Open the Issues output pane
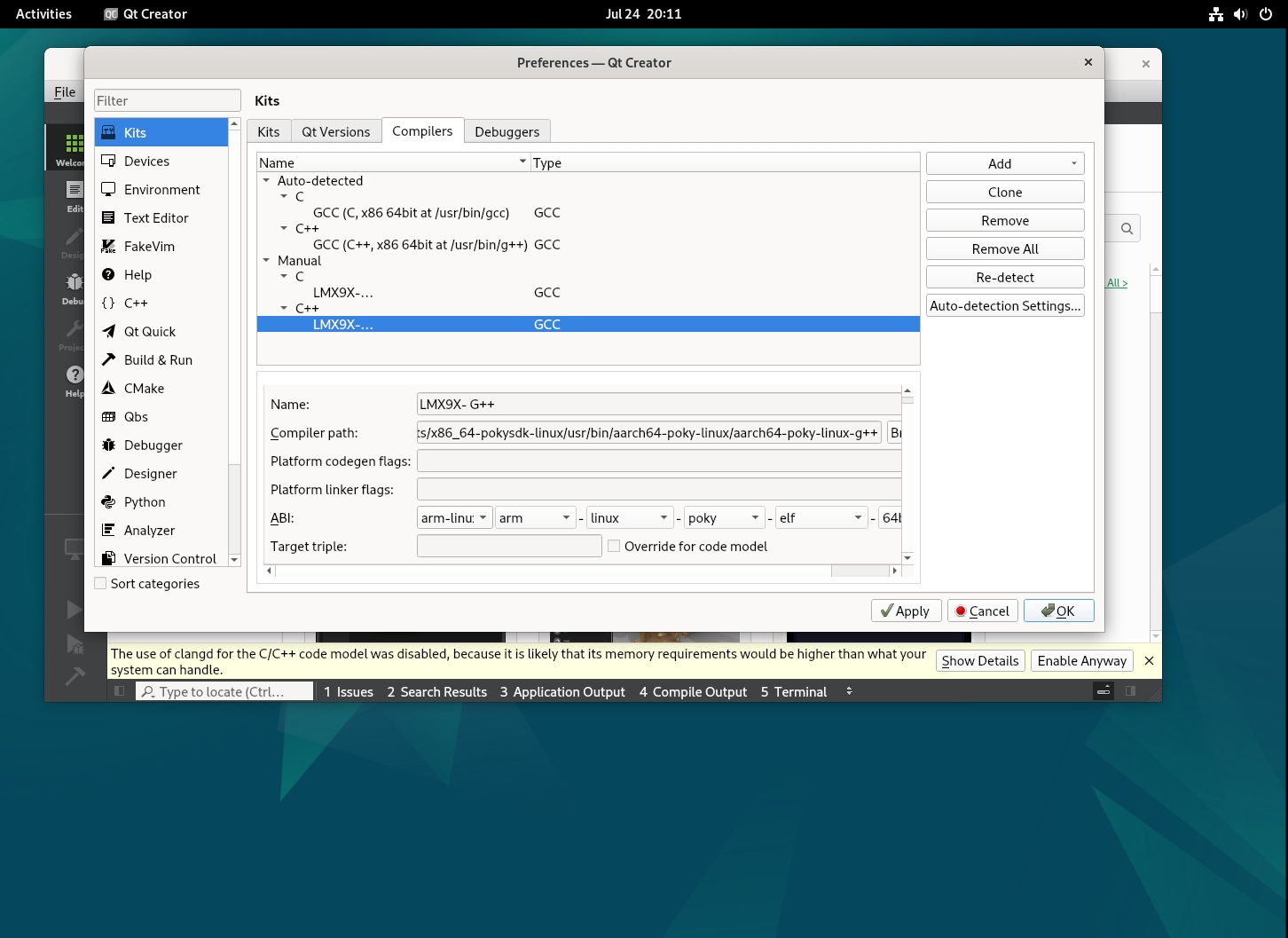The image size is (1288, 938). tap(349, 691)
